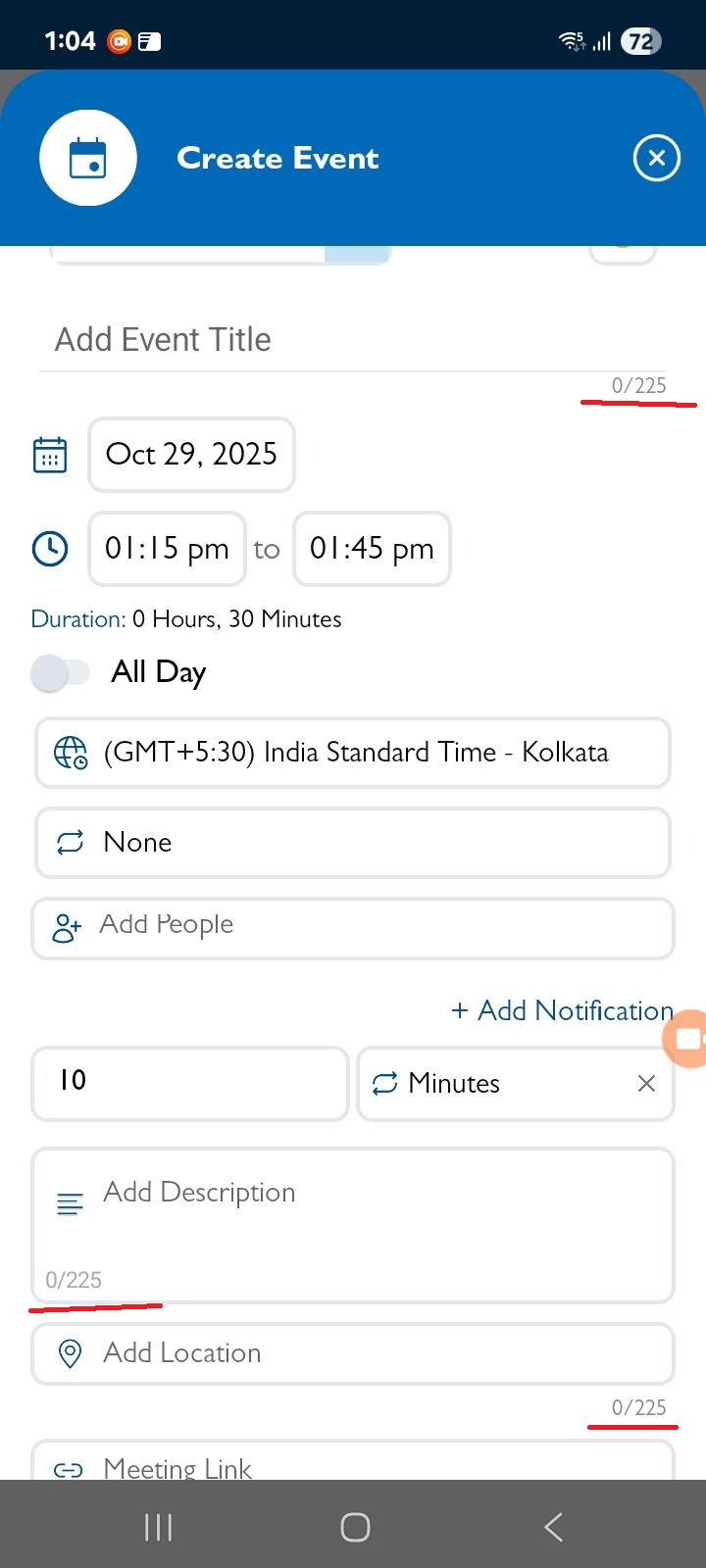706x1568 pixels.
Task: Tap the repeat icon next to None
Action: click(71, 843)
